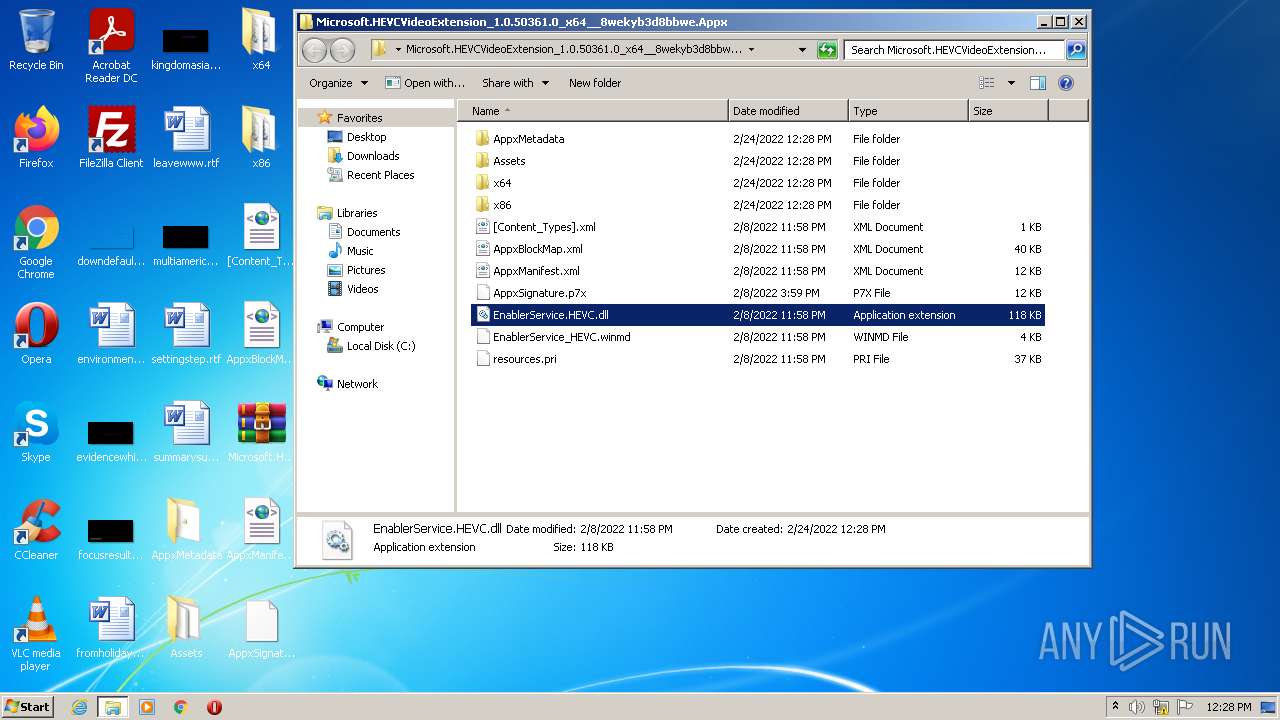Select AppxBlockMap.xml file
This screenshot has width=1280, height=720.
[x=758, y=249]
